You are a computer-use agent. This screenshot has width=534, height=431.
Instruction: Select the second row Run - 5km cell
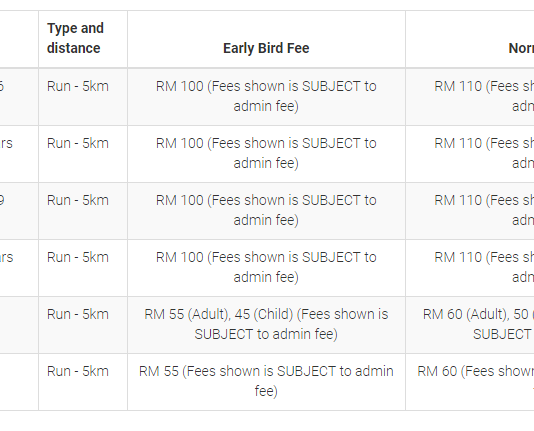tap(83, 154)
